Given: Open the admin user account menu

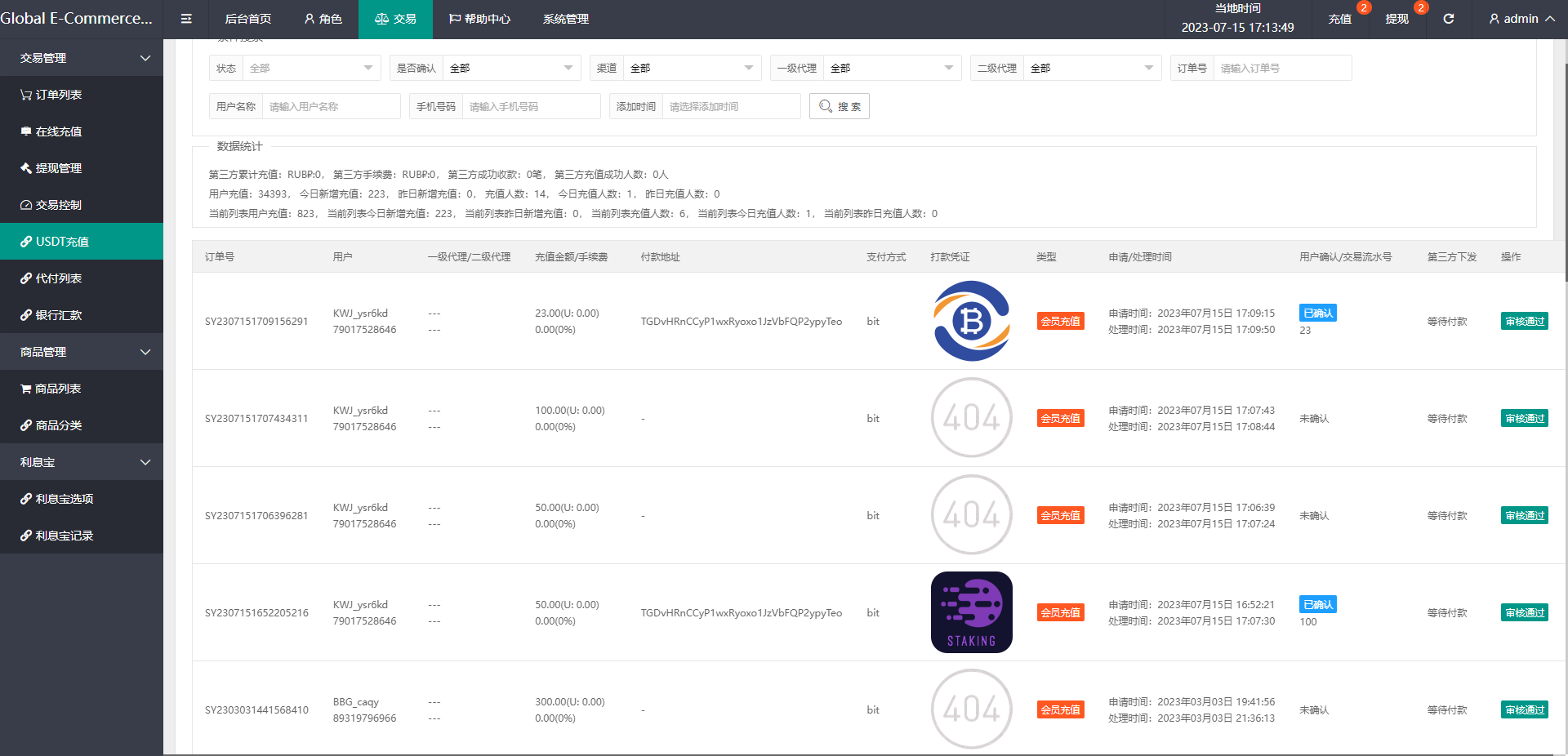Looking at the screenshot, I should click(x=1521, y=19).
